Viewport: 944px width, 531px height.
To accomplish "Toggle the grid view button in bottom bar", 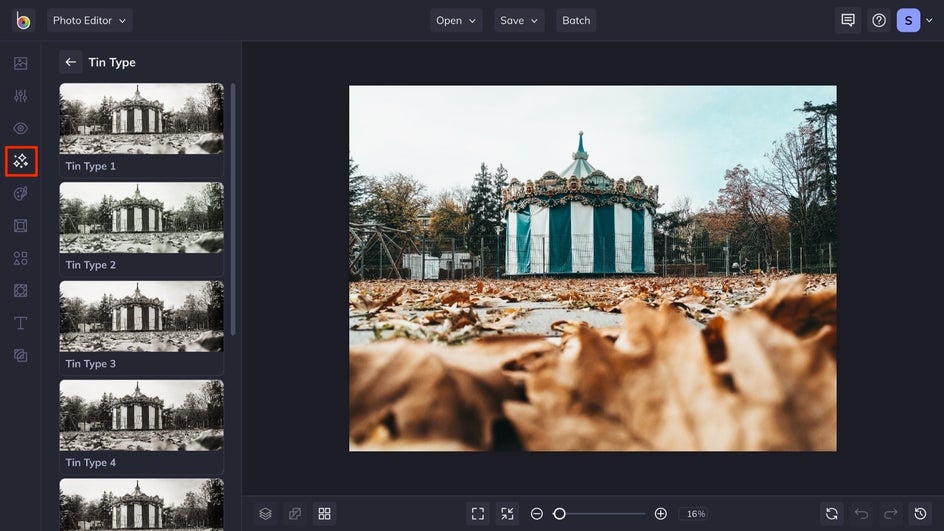I will (324, 513).
